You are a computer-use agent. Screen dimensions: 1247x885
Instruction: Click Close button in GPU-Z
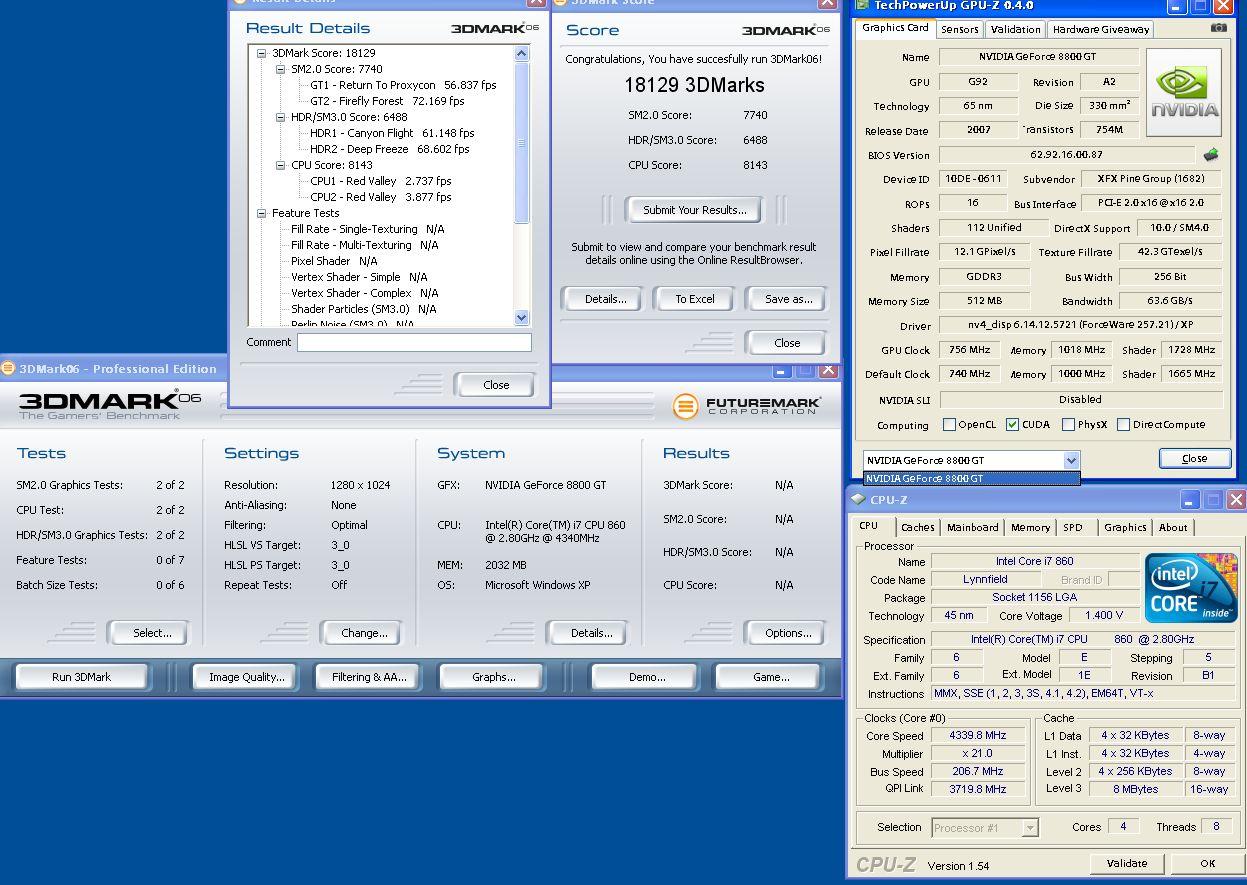click(1194, 459)
